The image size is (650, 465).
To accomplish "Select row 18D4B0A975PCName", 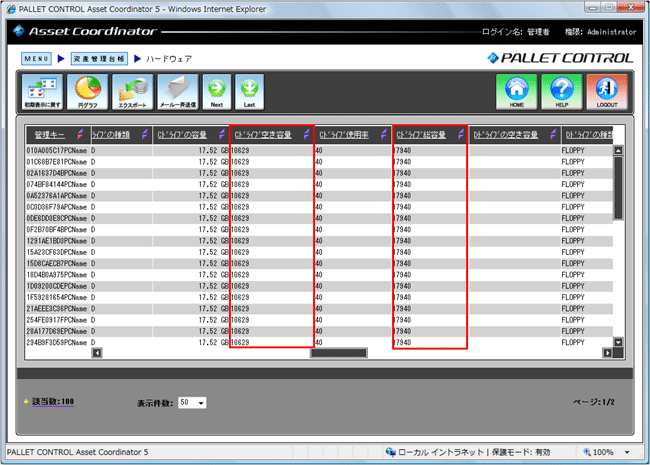I will tap(319, 275).
